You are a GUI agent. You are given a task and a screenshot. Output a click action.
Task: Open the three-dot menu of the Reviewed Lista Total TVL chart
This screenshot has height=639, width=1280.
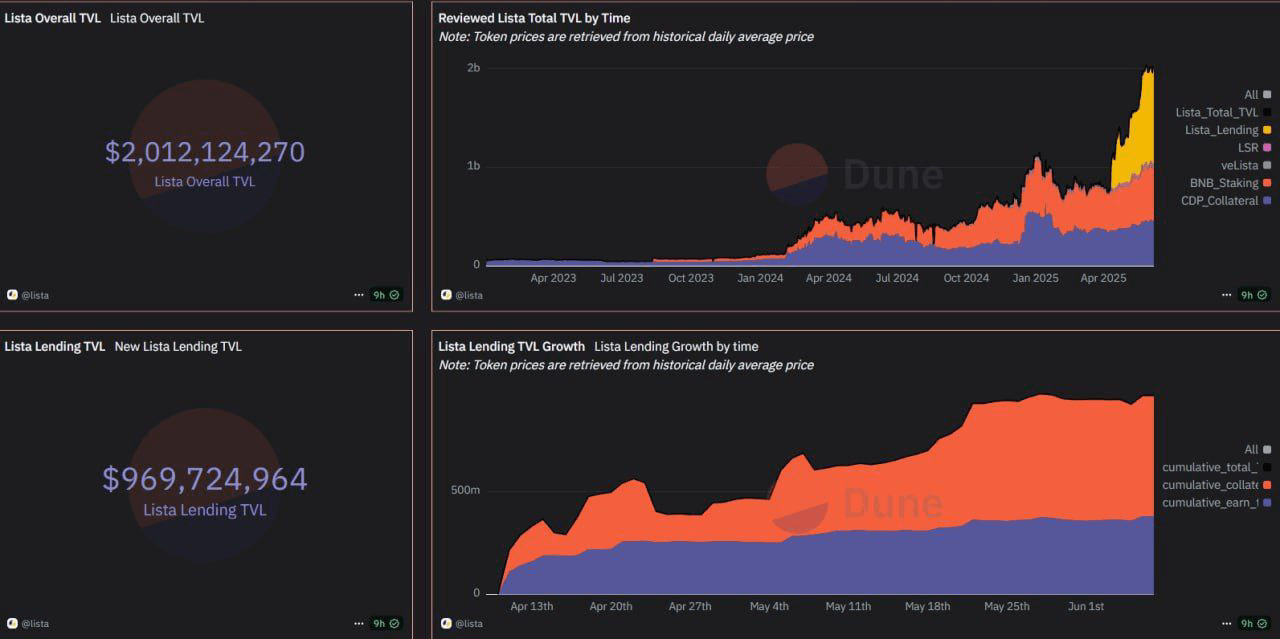coord(1227,295)
